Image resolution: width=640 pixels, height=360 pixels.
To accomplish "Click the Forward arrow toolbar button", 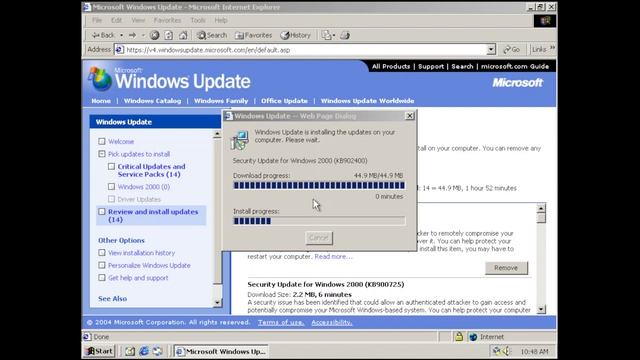I will coord(132,36).
